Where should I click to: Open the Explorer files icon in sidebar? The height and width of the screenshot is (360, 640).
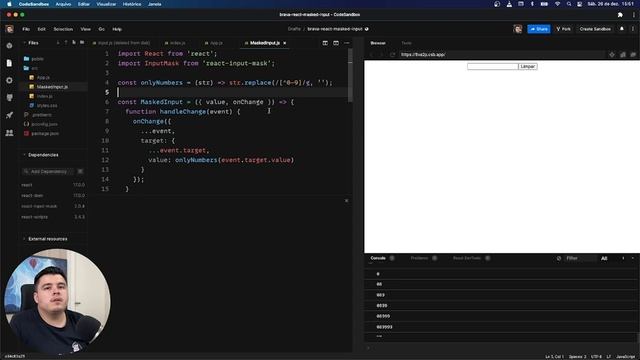tap(9, 63)
